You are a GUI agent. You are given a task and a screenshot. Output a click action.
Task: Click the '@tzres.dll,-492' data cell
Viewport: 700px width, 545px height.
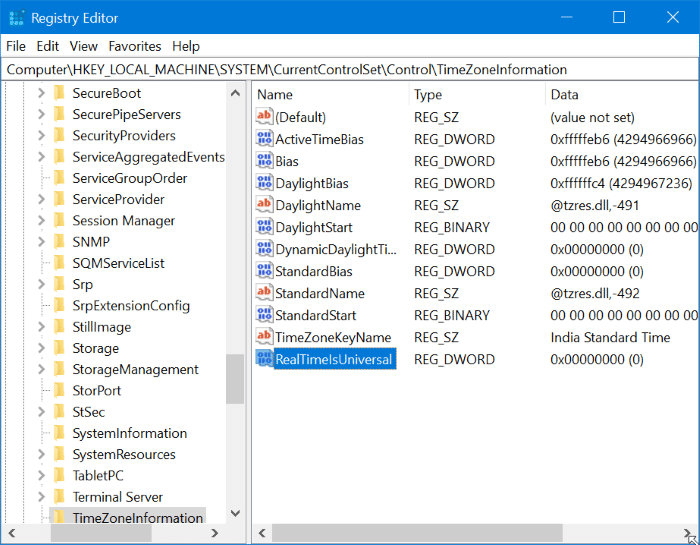(595, 293)
